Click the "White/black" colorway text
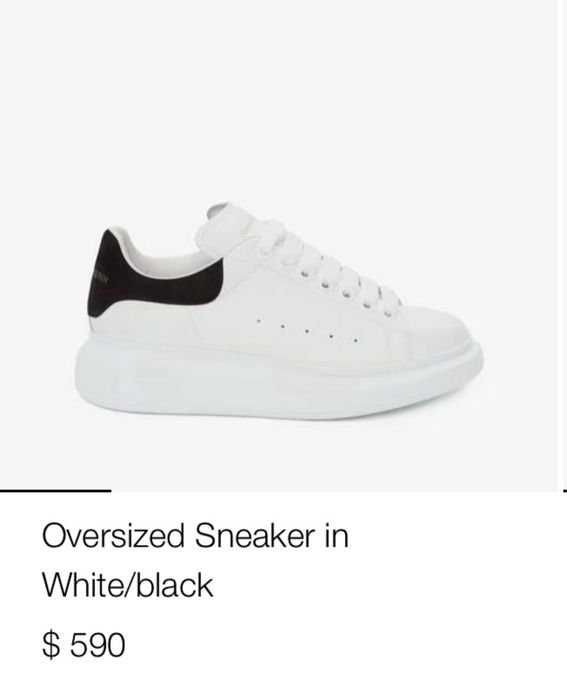Screen dimensions: 567x699 [x=127, y=585]
